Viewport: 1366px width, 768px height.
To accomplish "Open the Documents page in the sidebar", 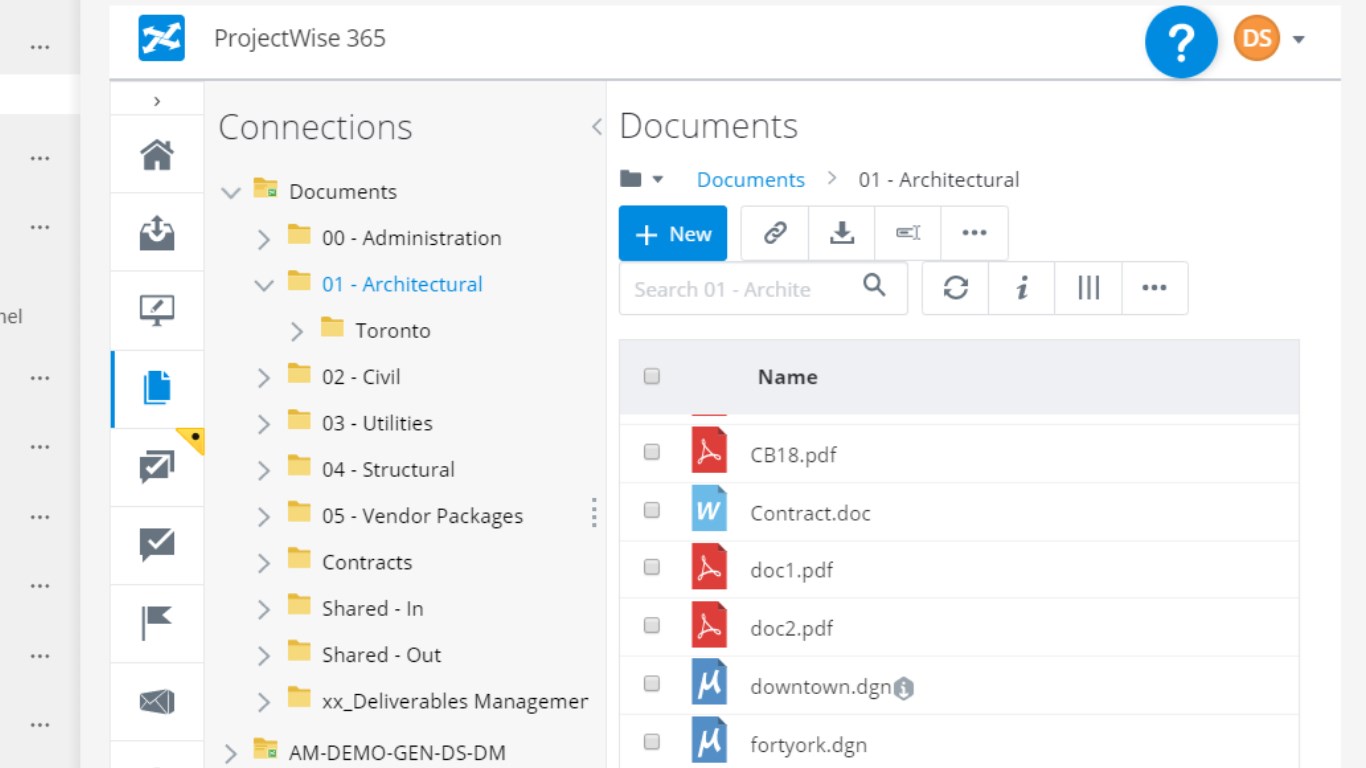I will [157, 387].
